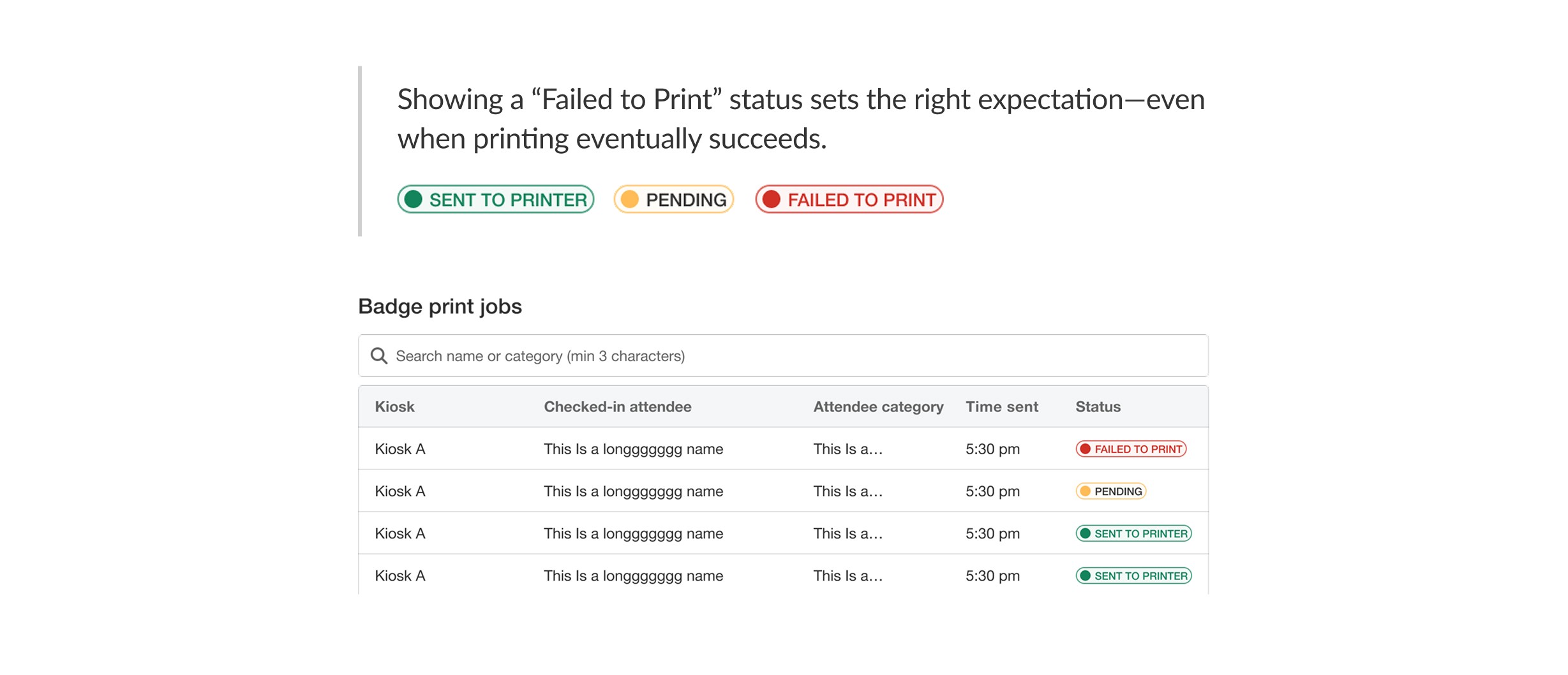
Task: Click the SENT TO PRINTER badge in the third row
Action: [1133, 533]
